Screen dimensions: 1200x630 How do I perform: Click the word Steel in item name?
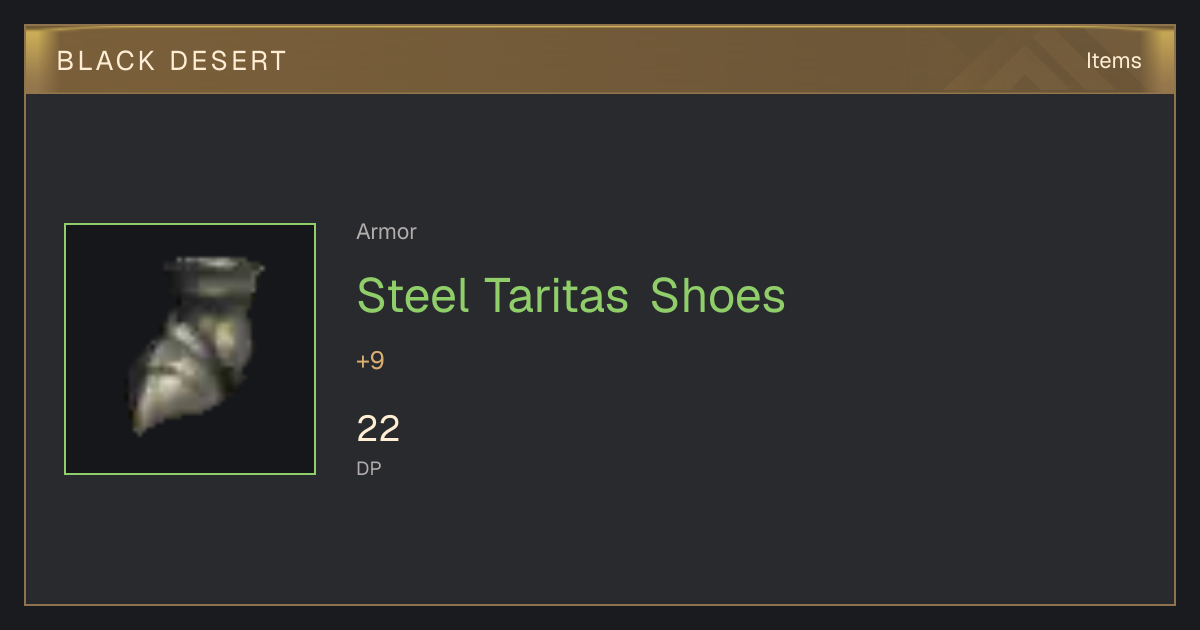tap(413, 295)
